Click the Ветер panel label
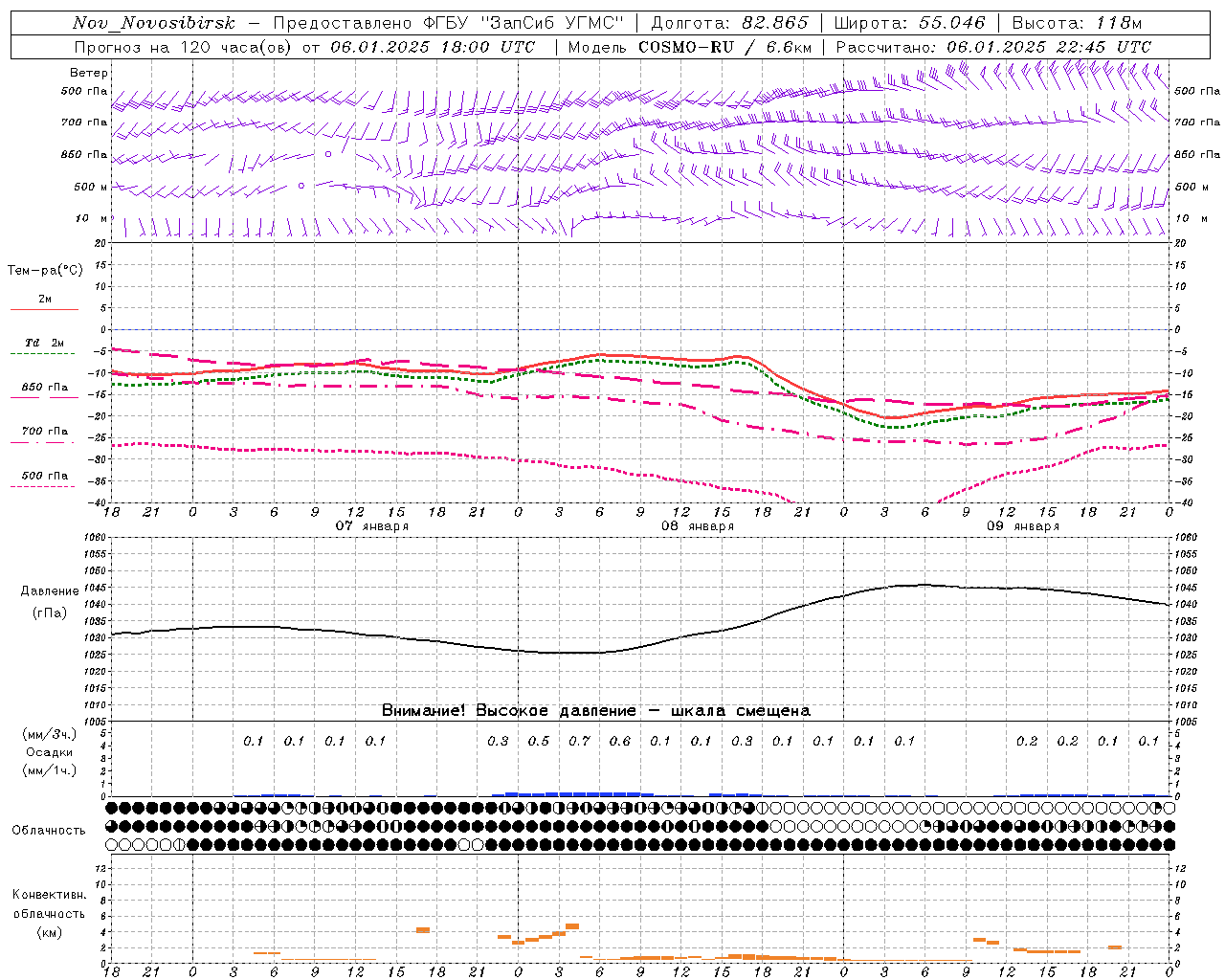 click(89, 73)
